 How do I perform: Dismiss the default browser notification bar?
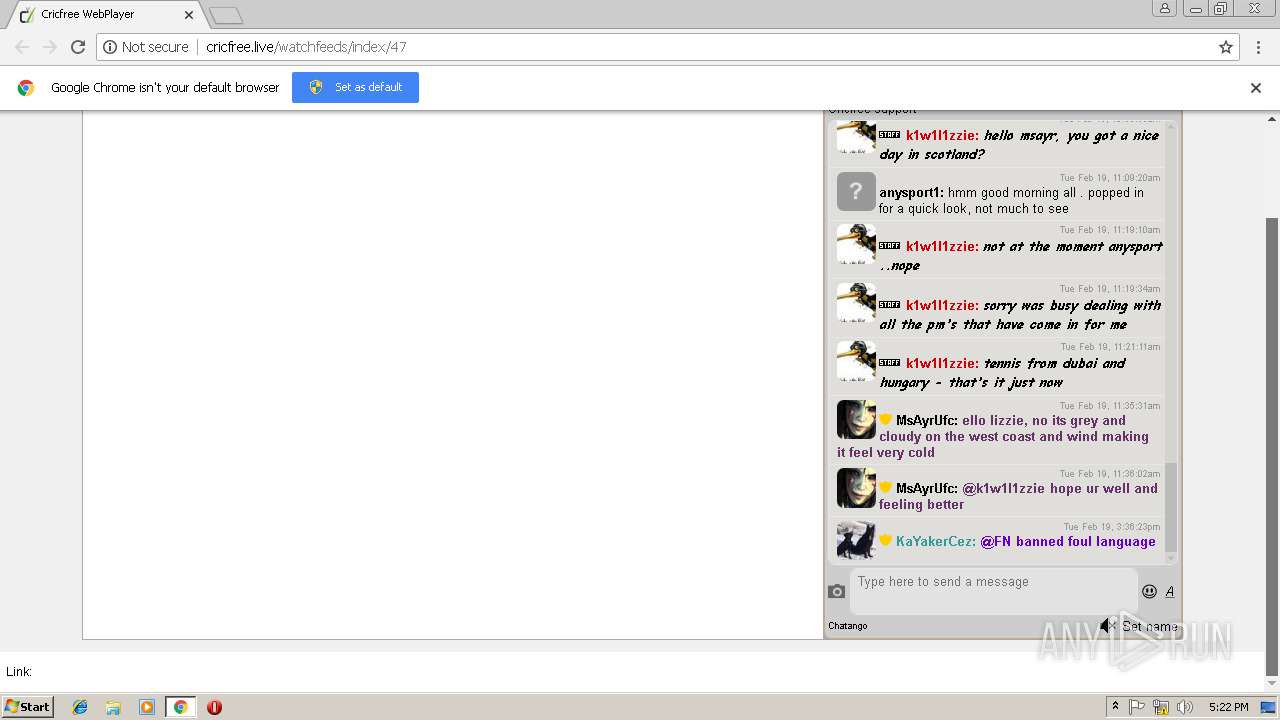(1256, 88)
